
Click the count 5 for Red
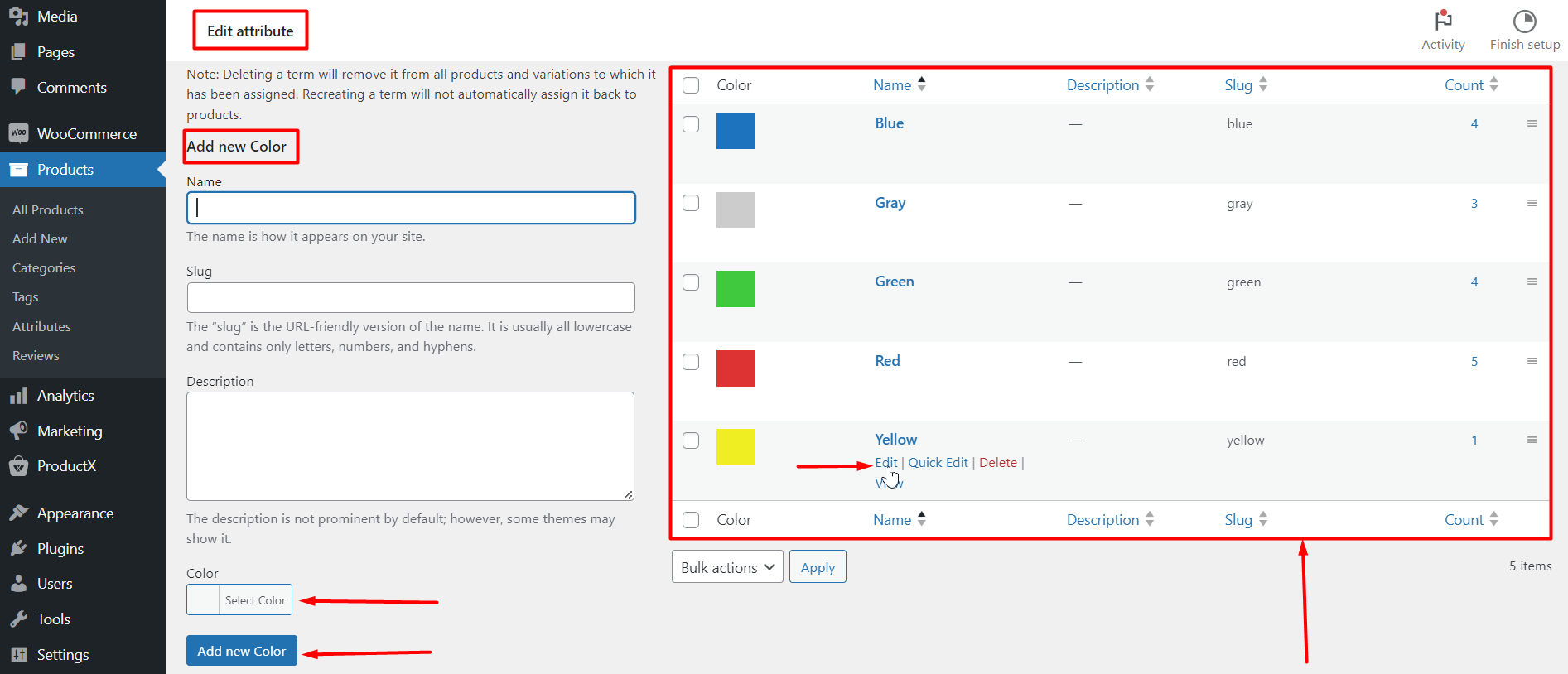coord(1474,361)
